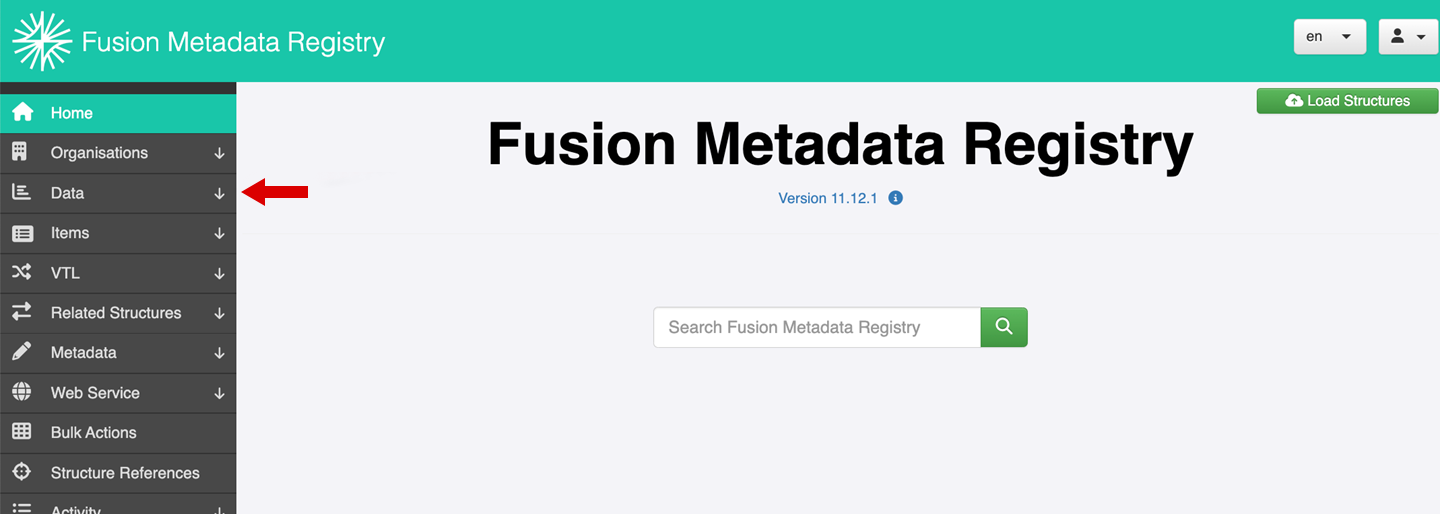Click the green search magnifier button
Viewport: 1440px width, 514px height.
point(1004,327)
